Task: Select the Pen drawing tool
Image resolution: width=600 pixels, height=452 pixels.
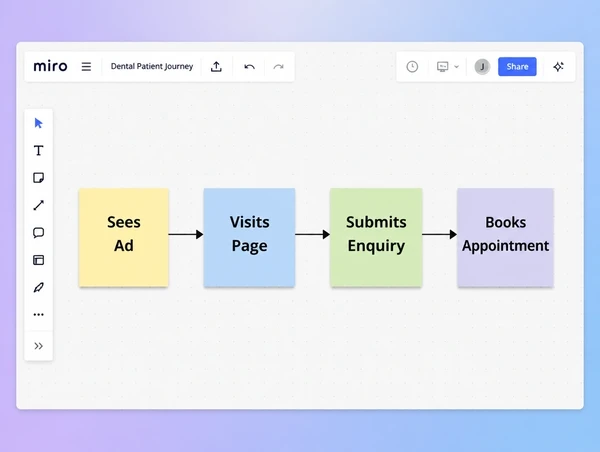Action: [x=39, y=287]
